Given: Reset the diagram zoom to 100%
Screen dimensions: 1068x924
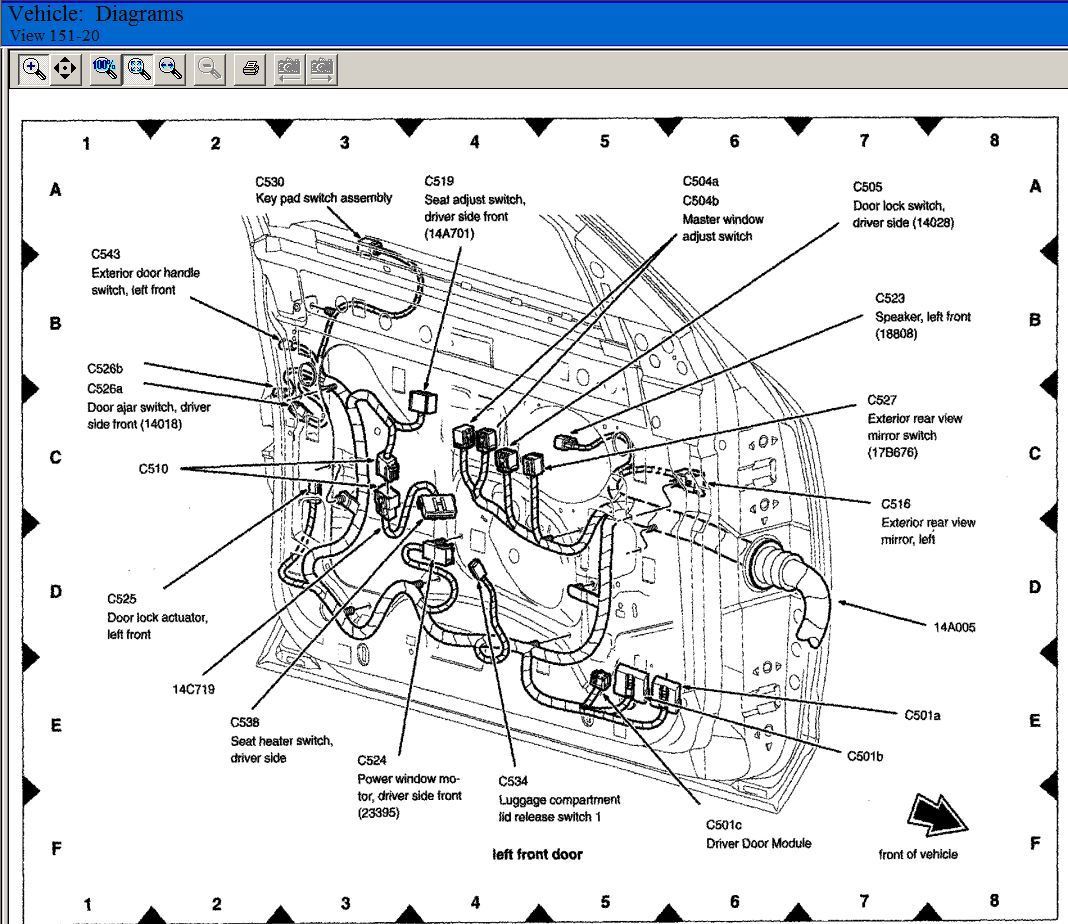Looking at the screenshot, I should point(104,68).
